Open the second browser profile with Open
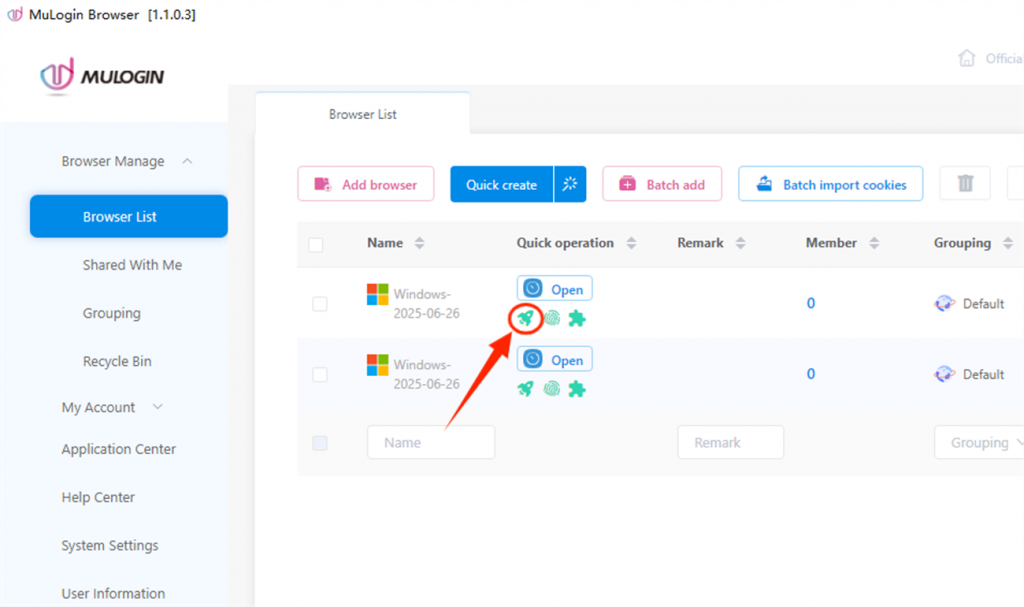Viewport: 1024px width, 607px height. tap(554, 359)
